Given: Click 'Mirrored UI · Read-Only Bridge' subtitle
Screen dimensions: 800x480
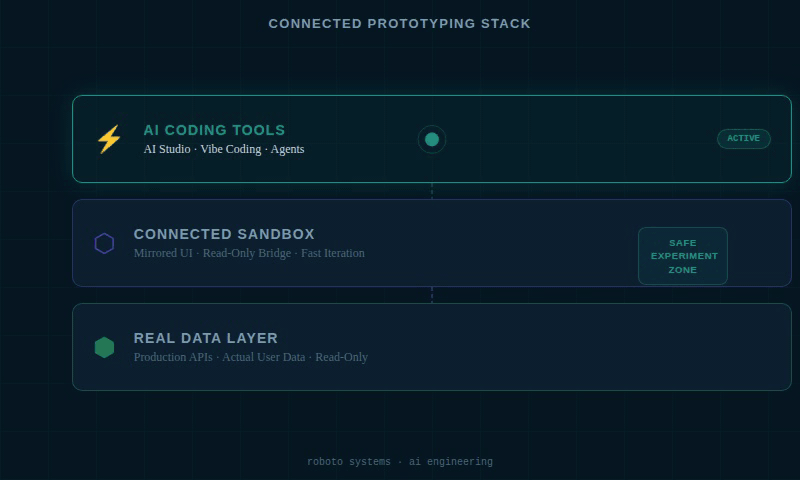Looking at the screenshot, I should coord(212,253).
